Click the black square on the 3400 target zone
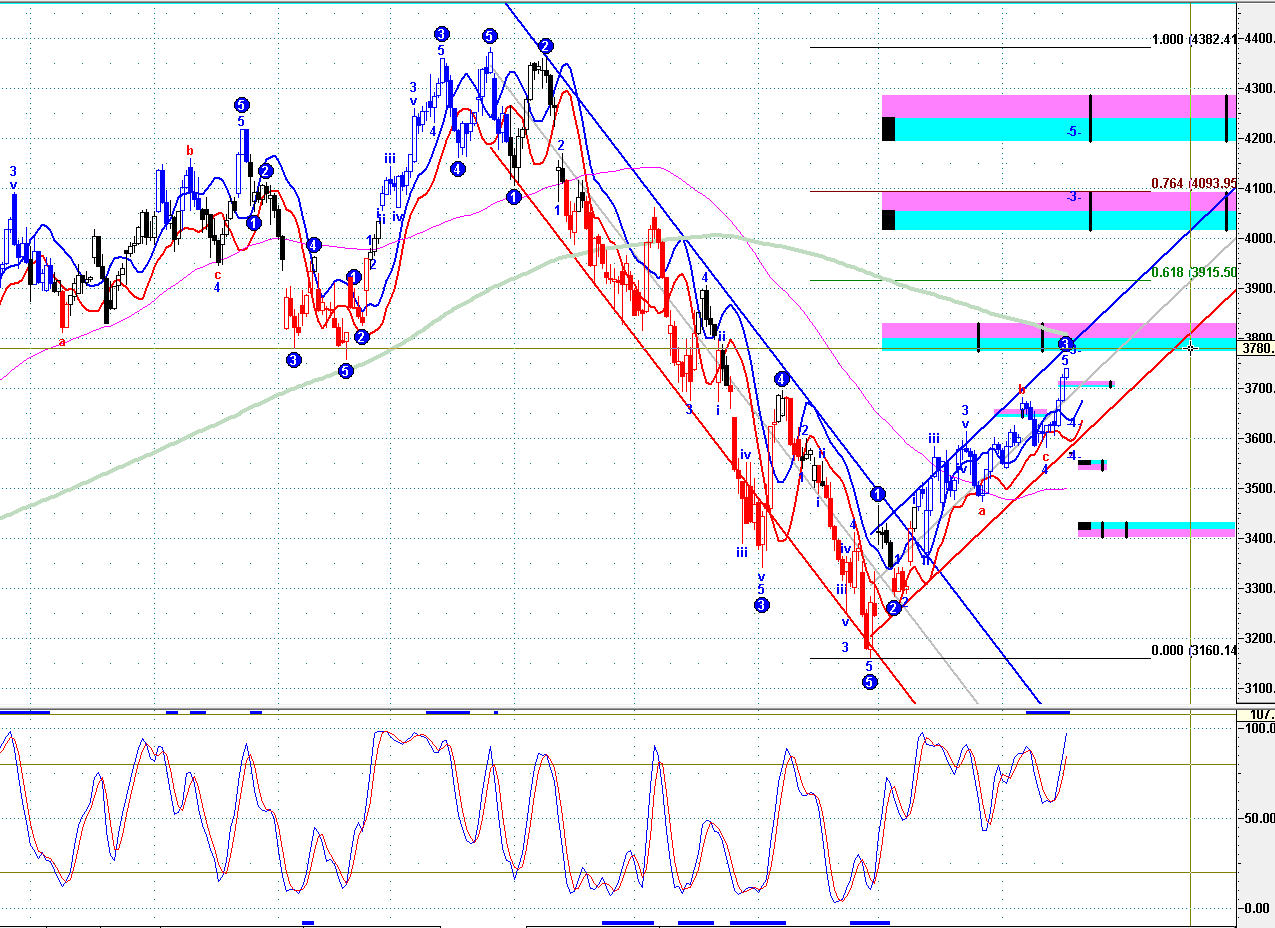This screenshot has width=1275, height=928. click(x=1084, y=526)
